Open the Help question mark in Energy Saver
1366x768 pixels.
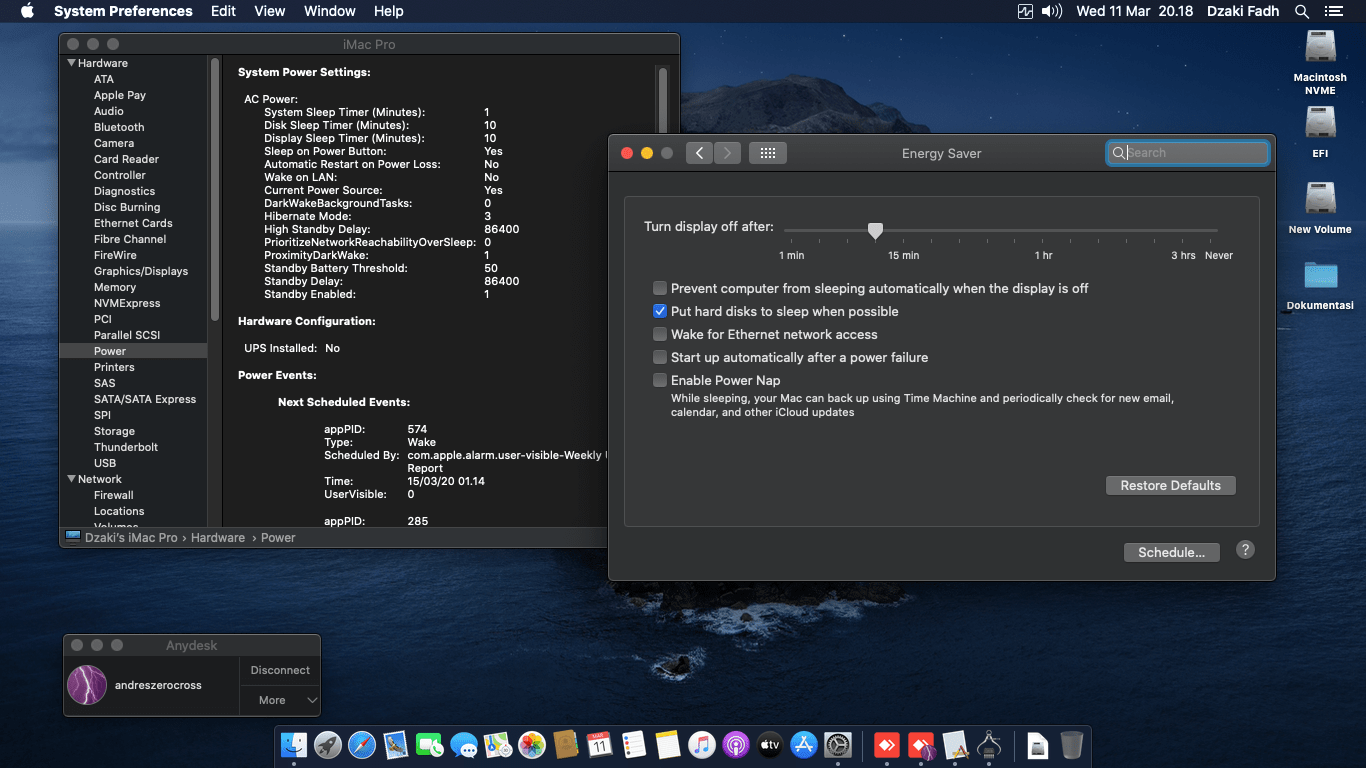1245,551
